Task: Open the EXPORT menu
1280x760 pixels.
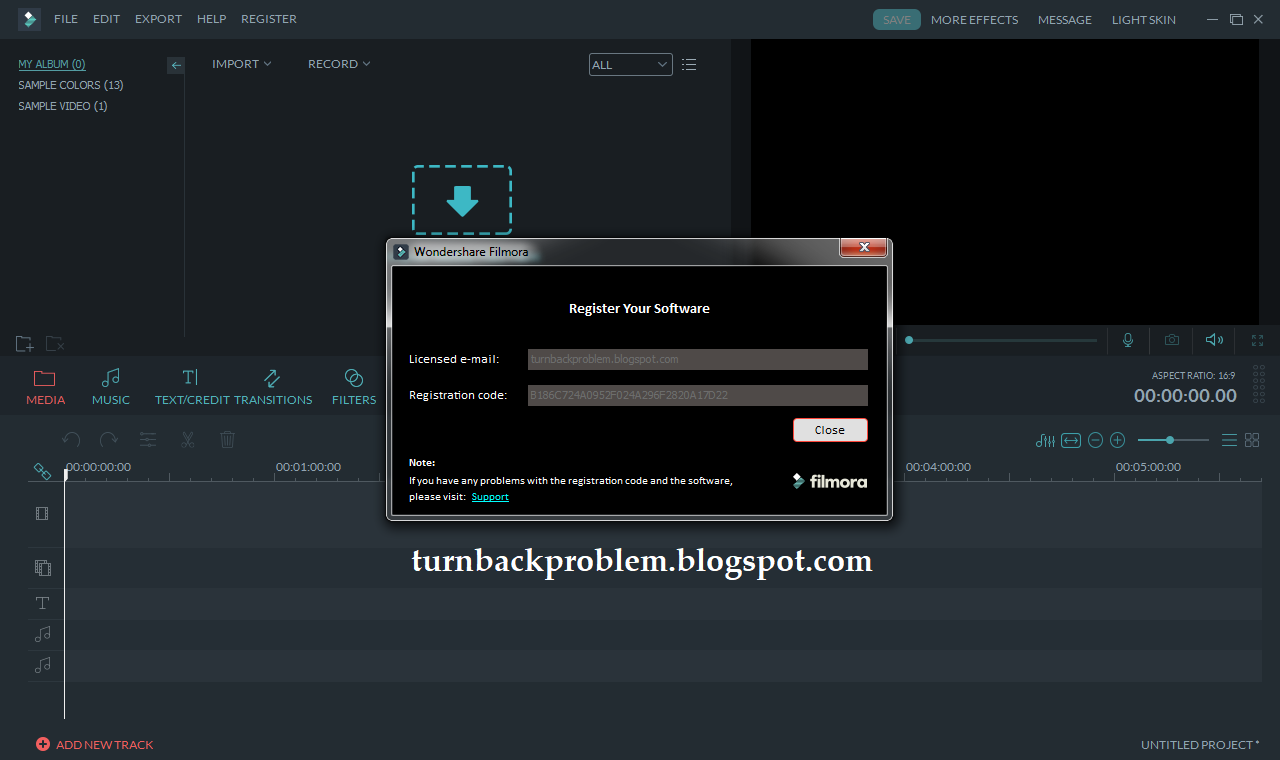Action: [158, 18]
